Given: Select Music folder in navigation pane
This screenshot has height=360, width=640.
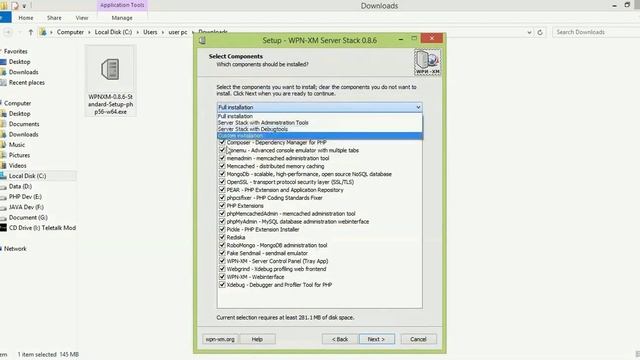Looking at the screenshot, I should 17,145.
